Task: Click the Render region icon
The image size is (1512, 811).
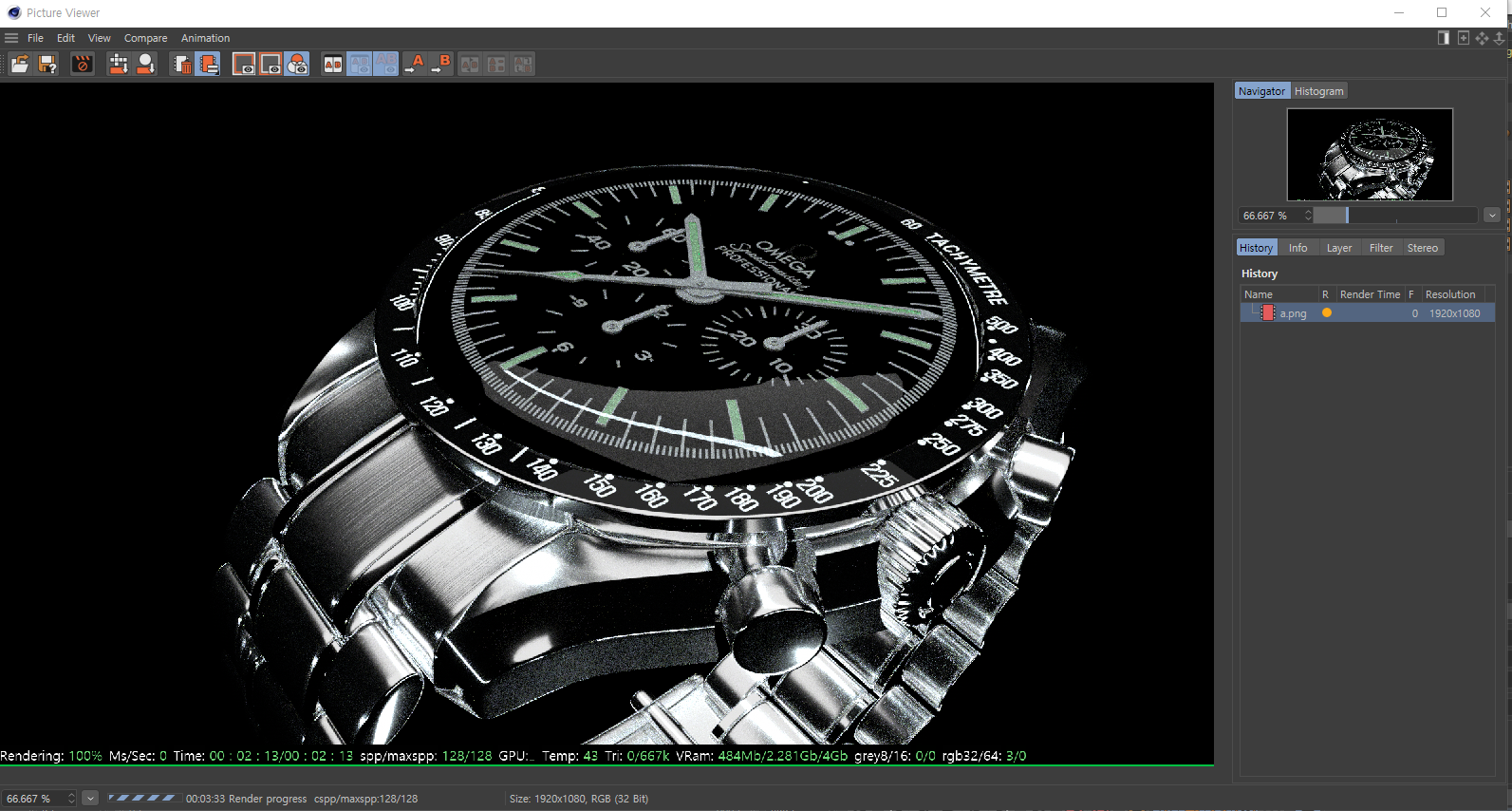Action: pyautogui.click(x=119, y=64)
